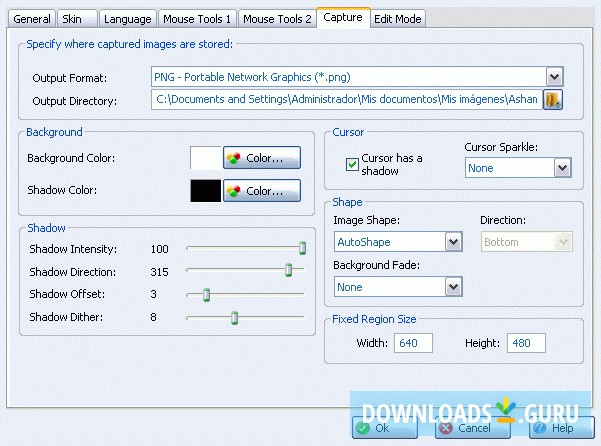This screenshot has width=601, height=446.
Task: Open the Skin tab
Action: pos(76,19)
